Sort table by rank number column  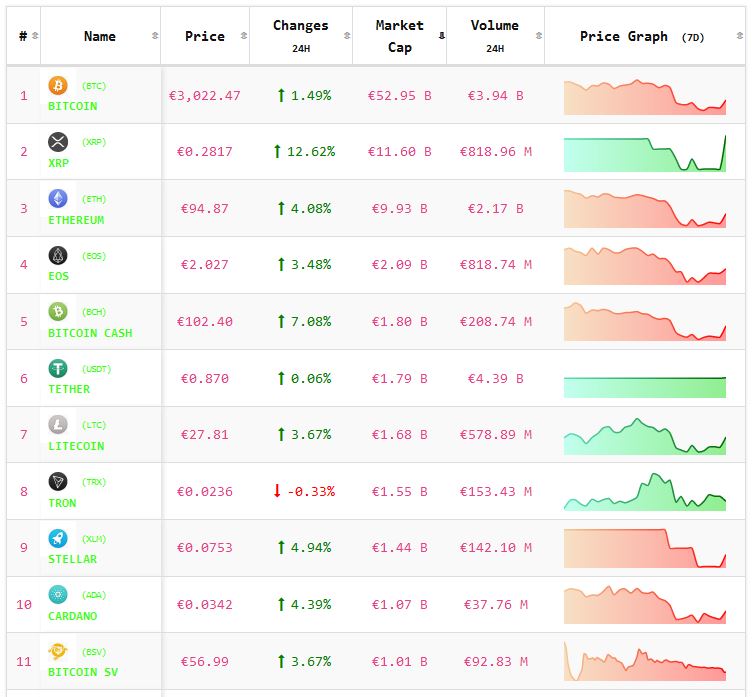point(23,36)
